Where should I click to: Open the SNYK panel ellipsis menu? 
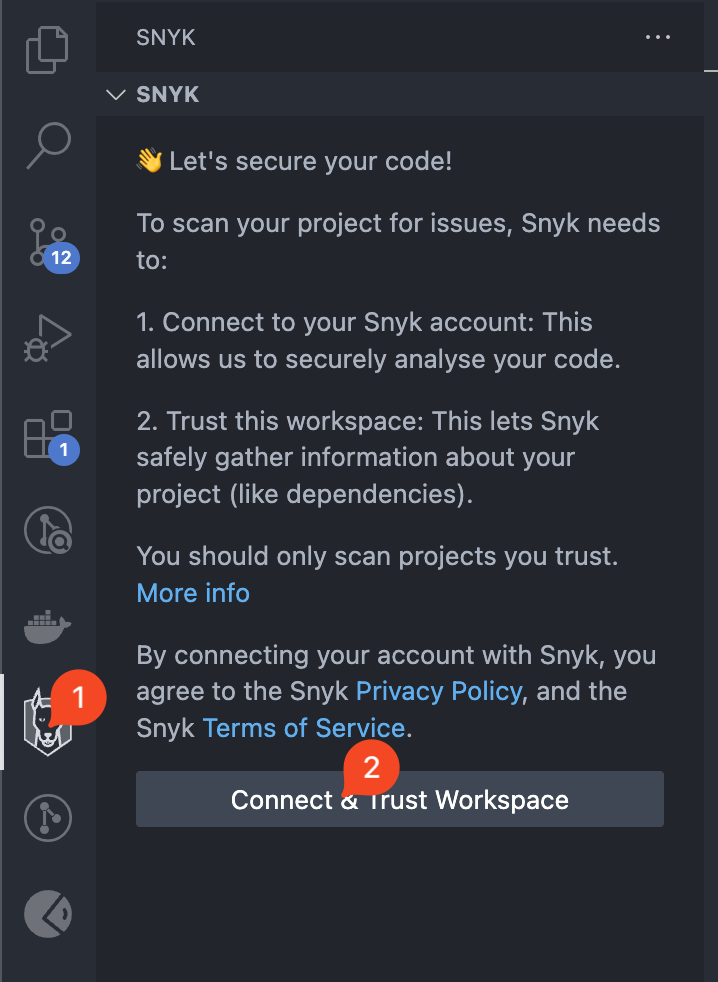[x=658, y=38]
